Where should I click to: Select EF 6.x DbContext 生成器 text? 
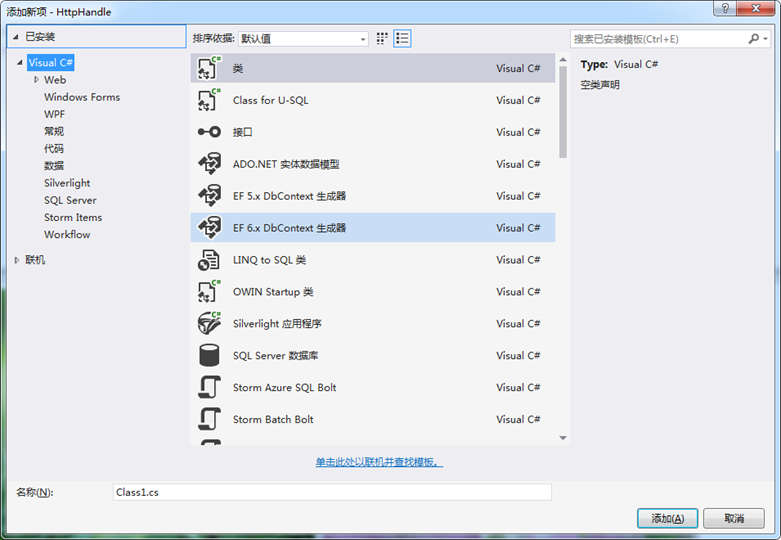pyautogui.click(x=289, y=228)
